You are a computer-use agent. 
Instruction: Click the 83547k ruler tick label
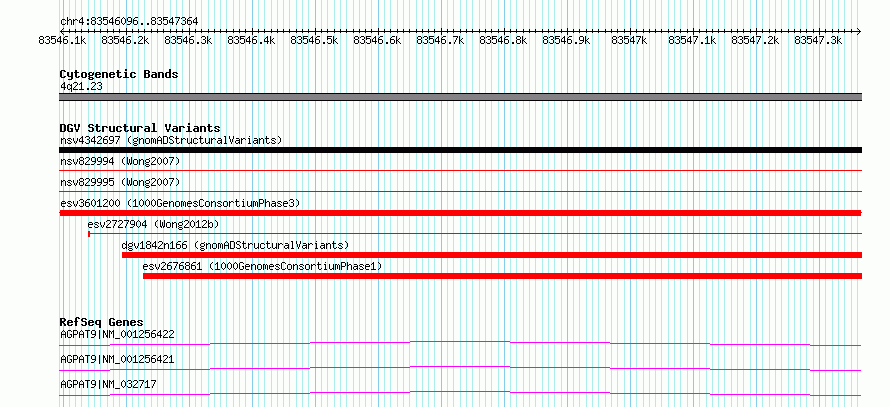tap(629, 40)
